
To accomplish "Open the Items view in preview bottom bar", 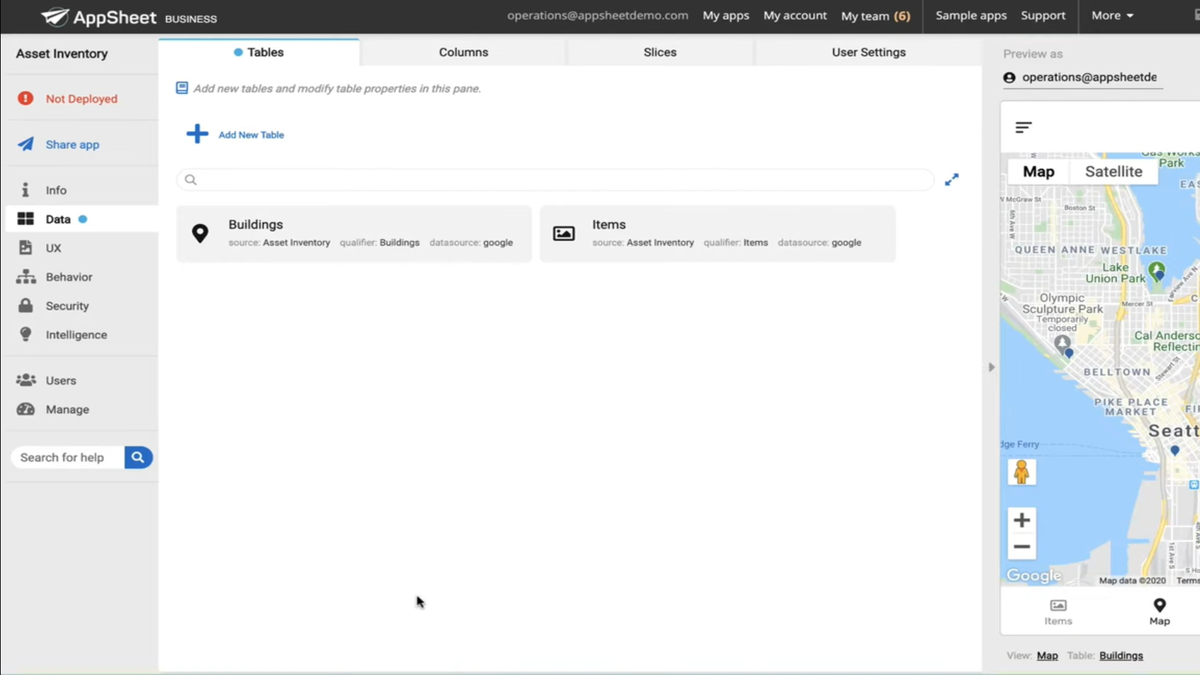I will pyautogui.click(x=1058, y=612).
